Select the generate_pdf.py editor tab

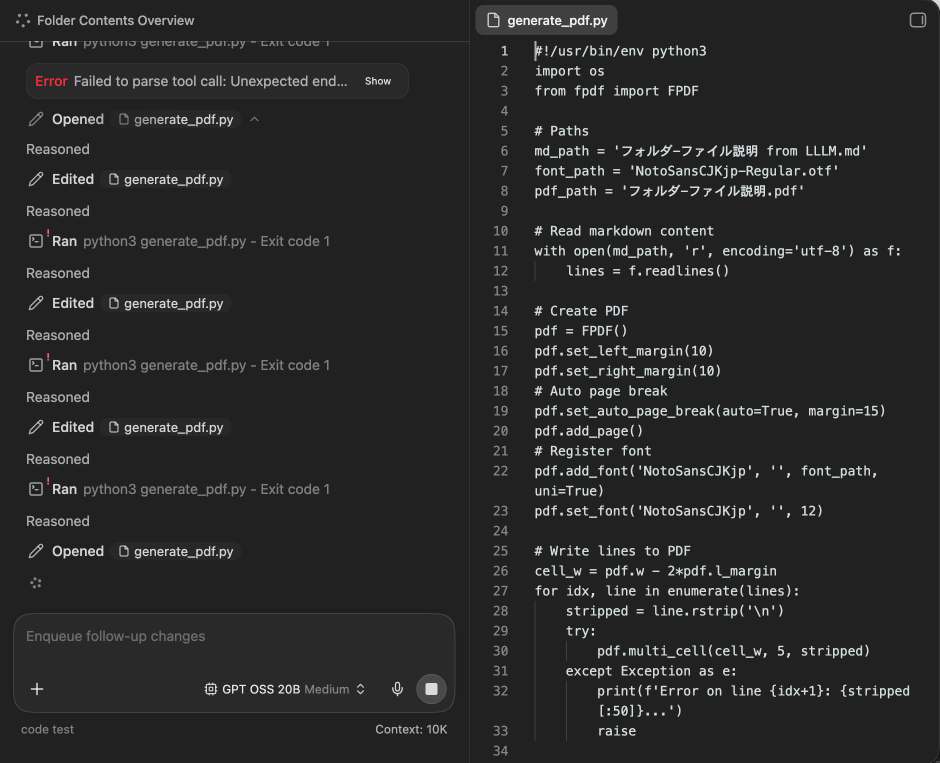[x=547, y=20]
